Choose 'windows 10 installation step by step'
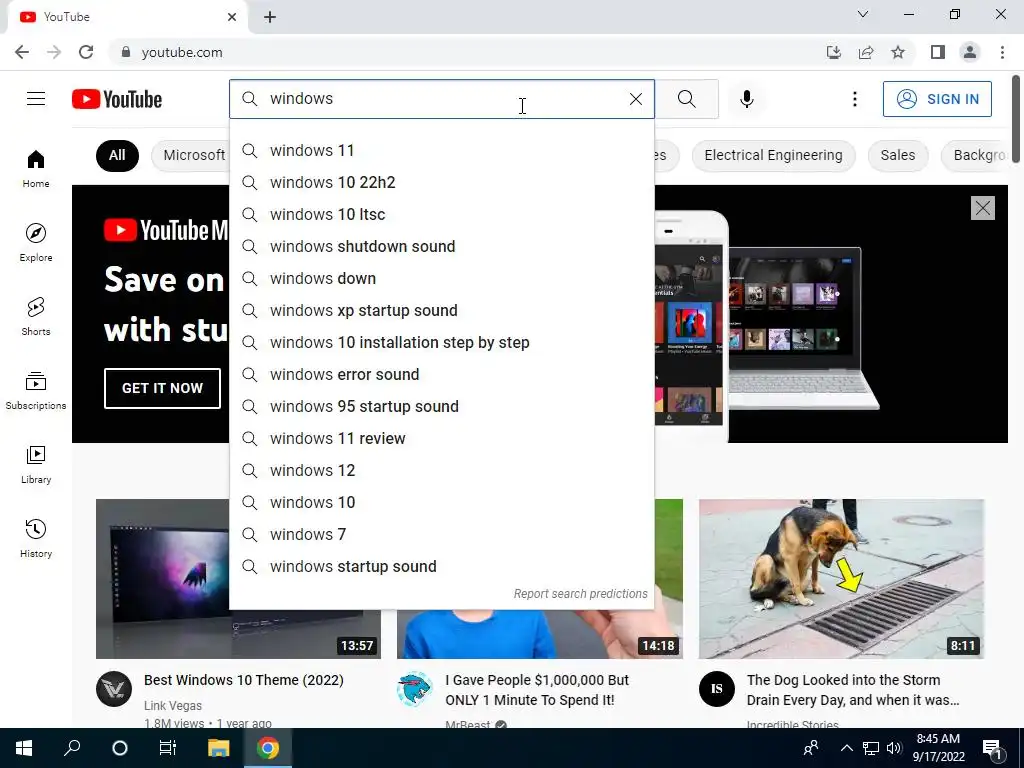 tap(441, 342)
